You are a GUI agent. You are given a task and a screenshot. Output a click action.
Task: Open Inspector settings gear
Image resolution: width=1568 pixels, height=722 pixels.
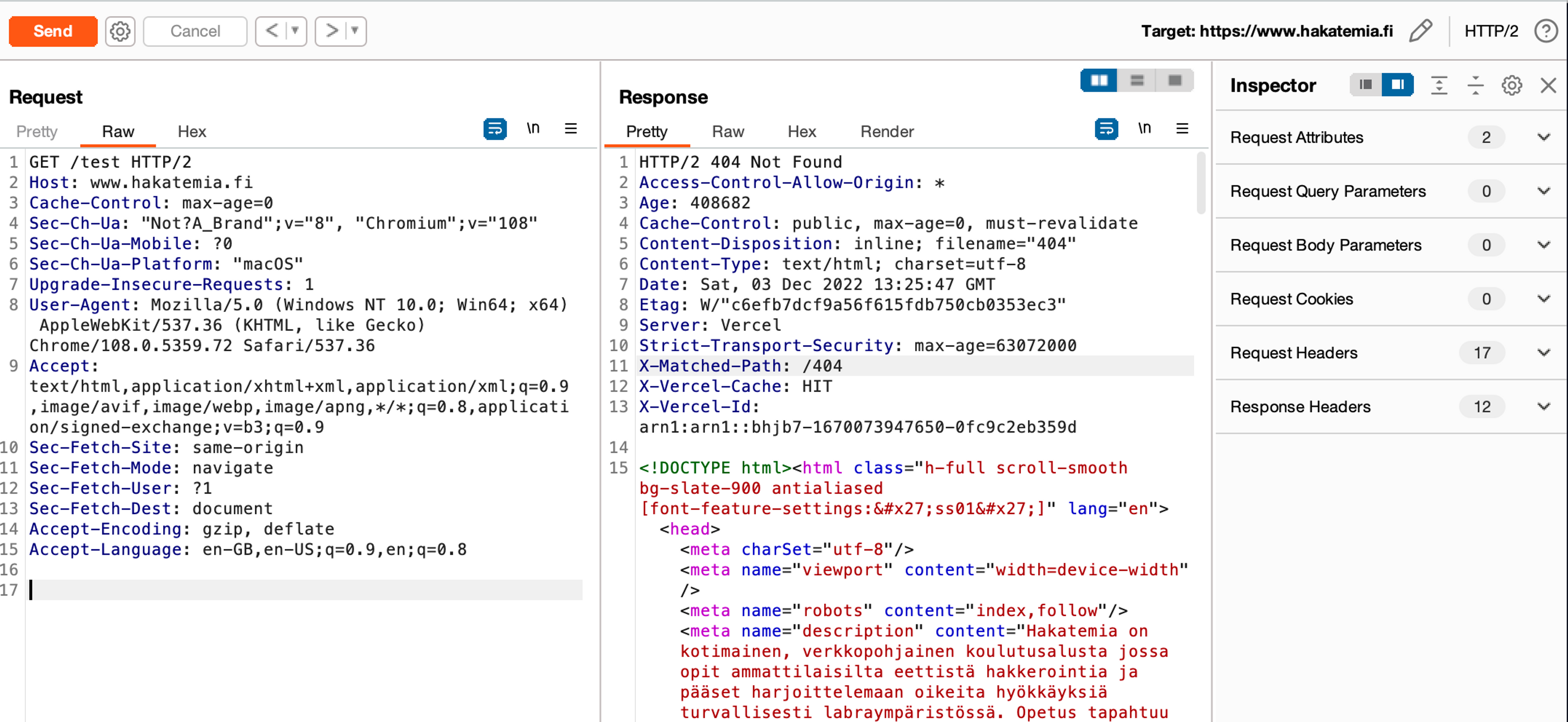tap(1511, 85)
